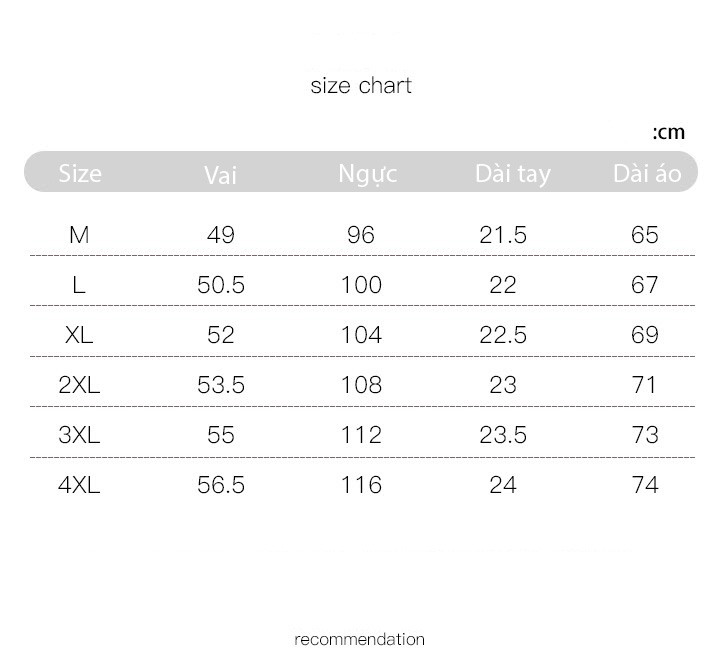Screen dimensions: 720x663
Task: Click chest value 116 in 4XL row
Action: point(361,485)
